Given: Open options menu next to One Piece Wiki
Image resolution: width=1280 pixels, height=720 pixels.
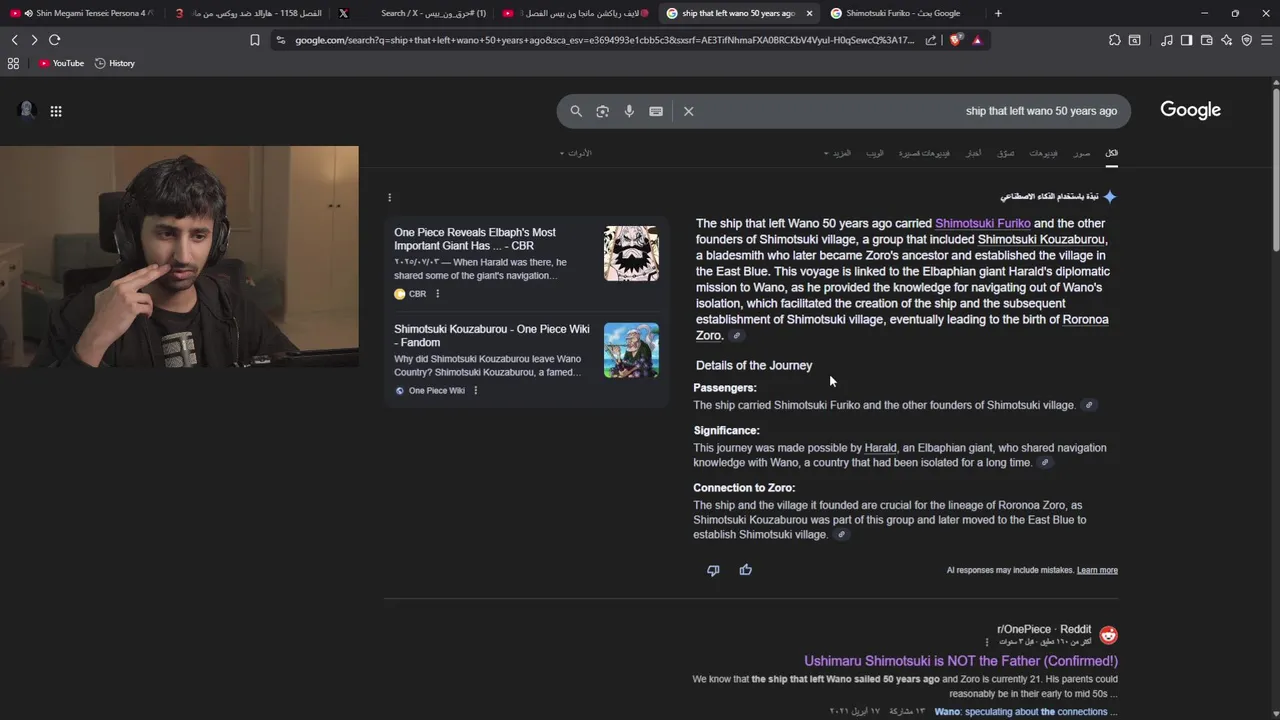Looking at the screenshot, I should [475, 390].
